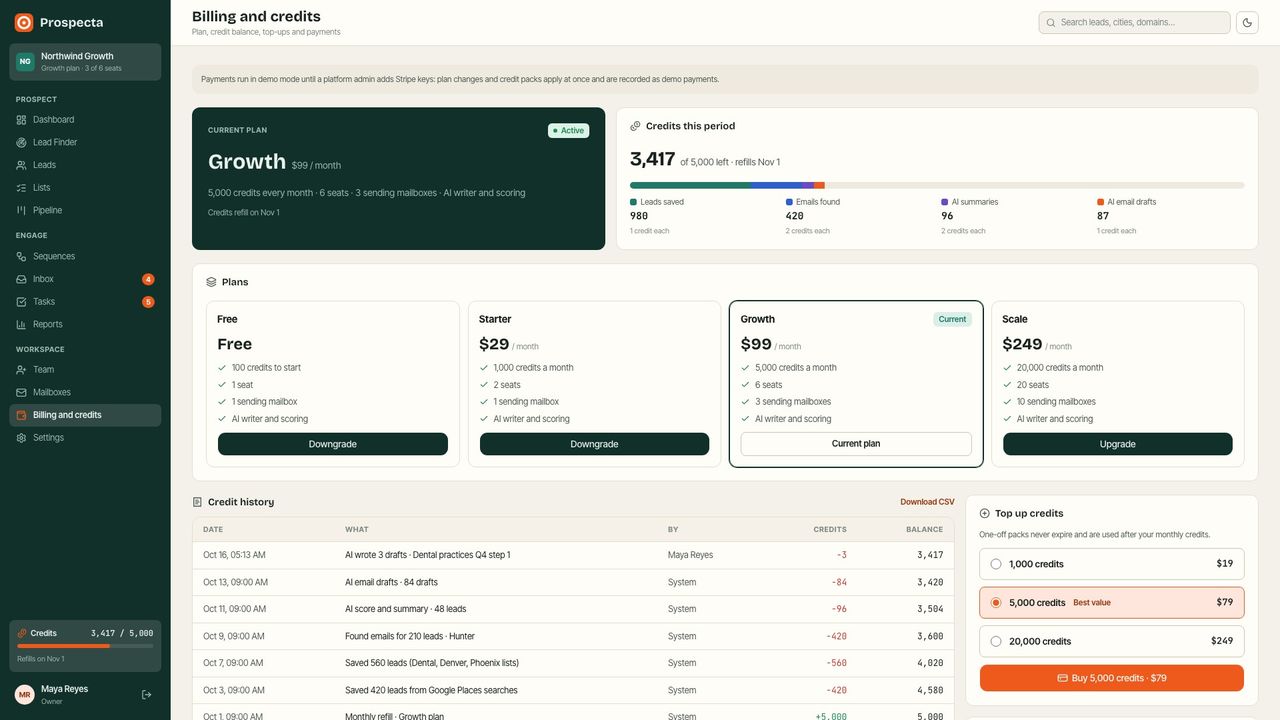Click the sidebar credits progress bar

(x=85, y=646)
